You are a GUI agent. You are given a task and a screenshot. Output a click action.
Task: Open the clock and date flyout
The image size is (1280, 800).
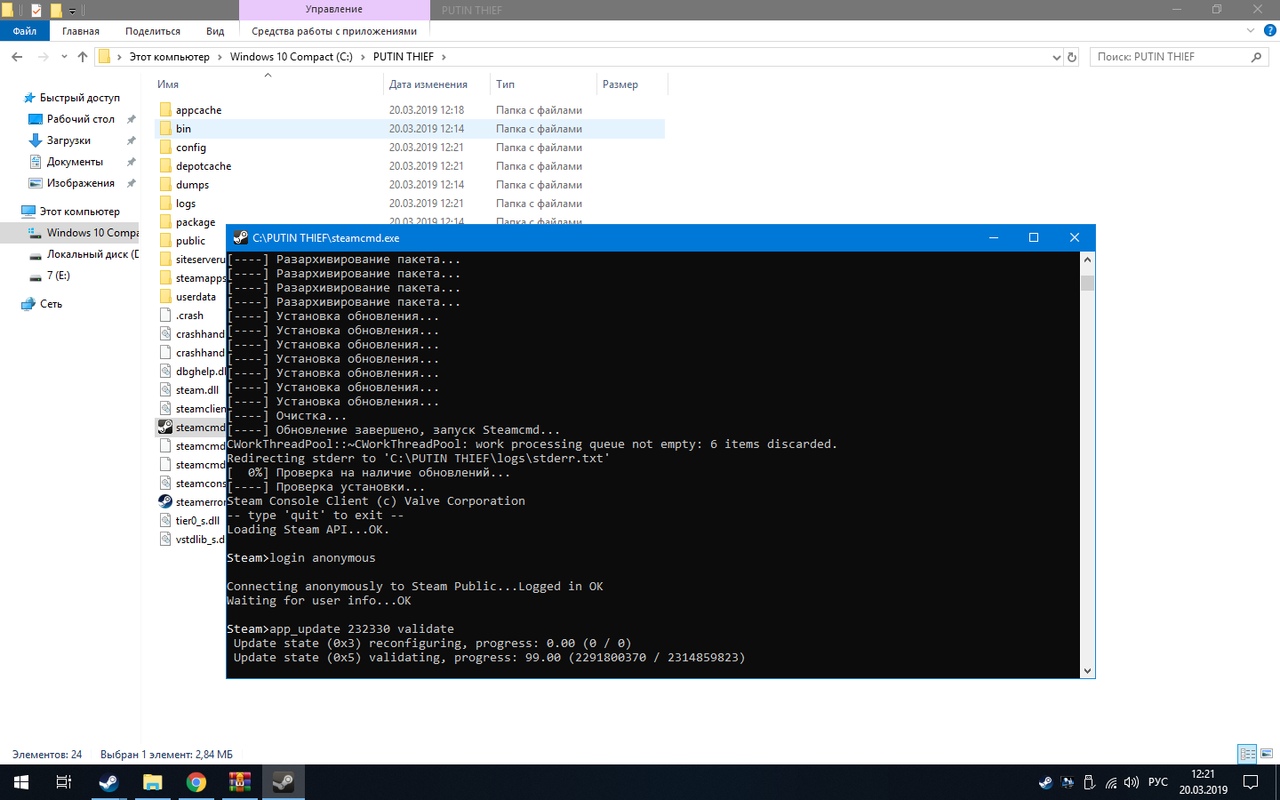1205,782
